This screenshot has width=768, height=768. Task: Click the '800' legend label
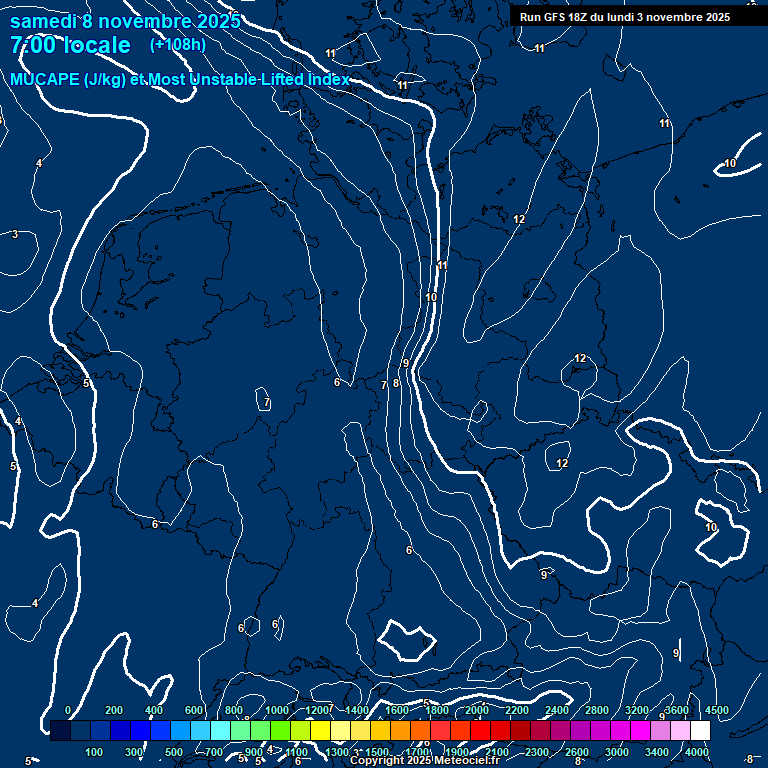[234, 710]
